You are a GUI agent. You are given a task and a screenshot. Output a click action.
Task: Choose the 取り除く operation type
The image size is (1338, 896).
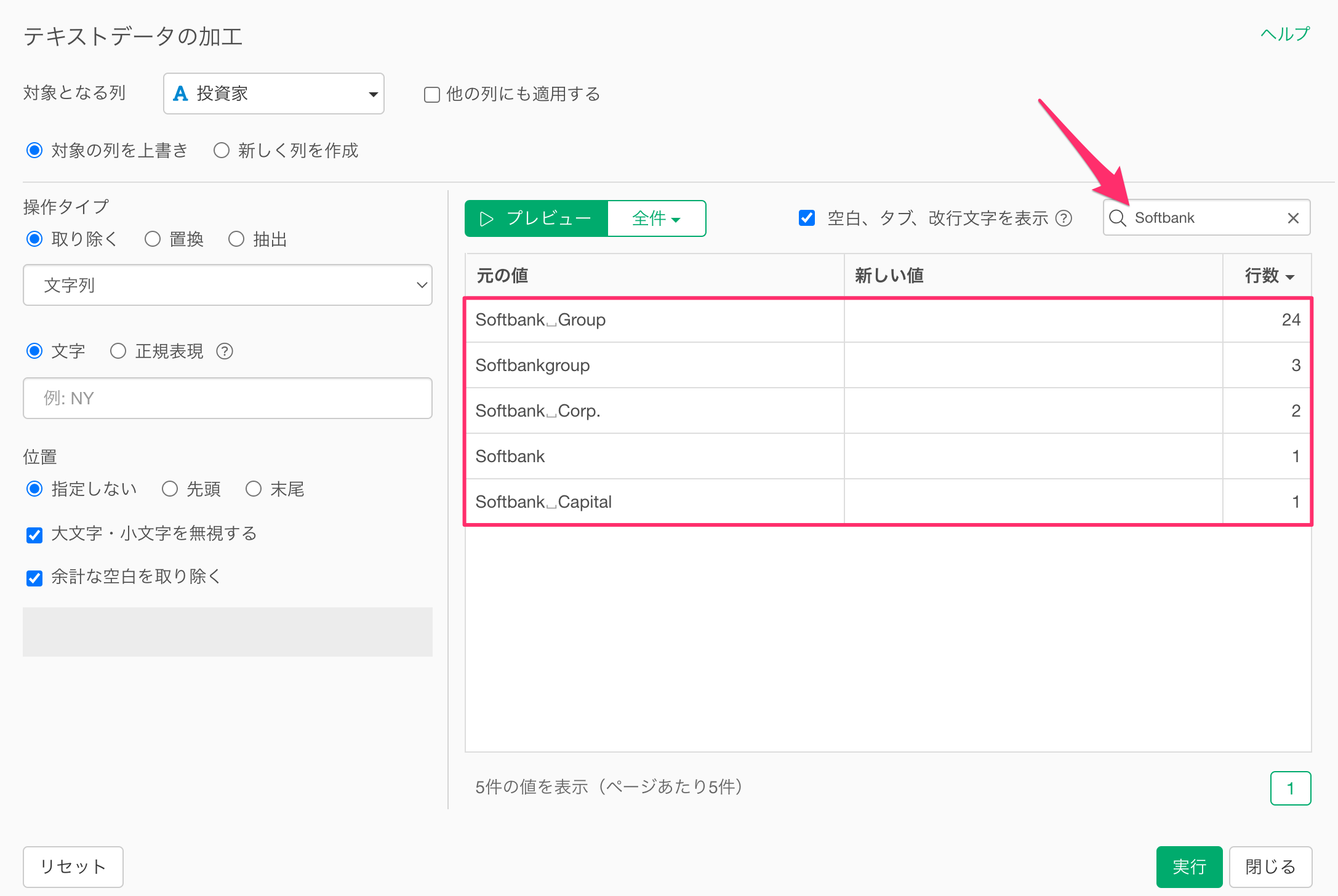click(34, 239)
